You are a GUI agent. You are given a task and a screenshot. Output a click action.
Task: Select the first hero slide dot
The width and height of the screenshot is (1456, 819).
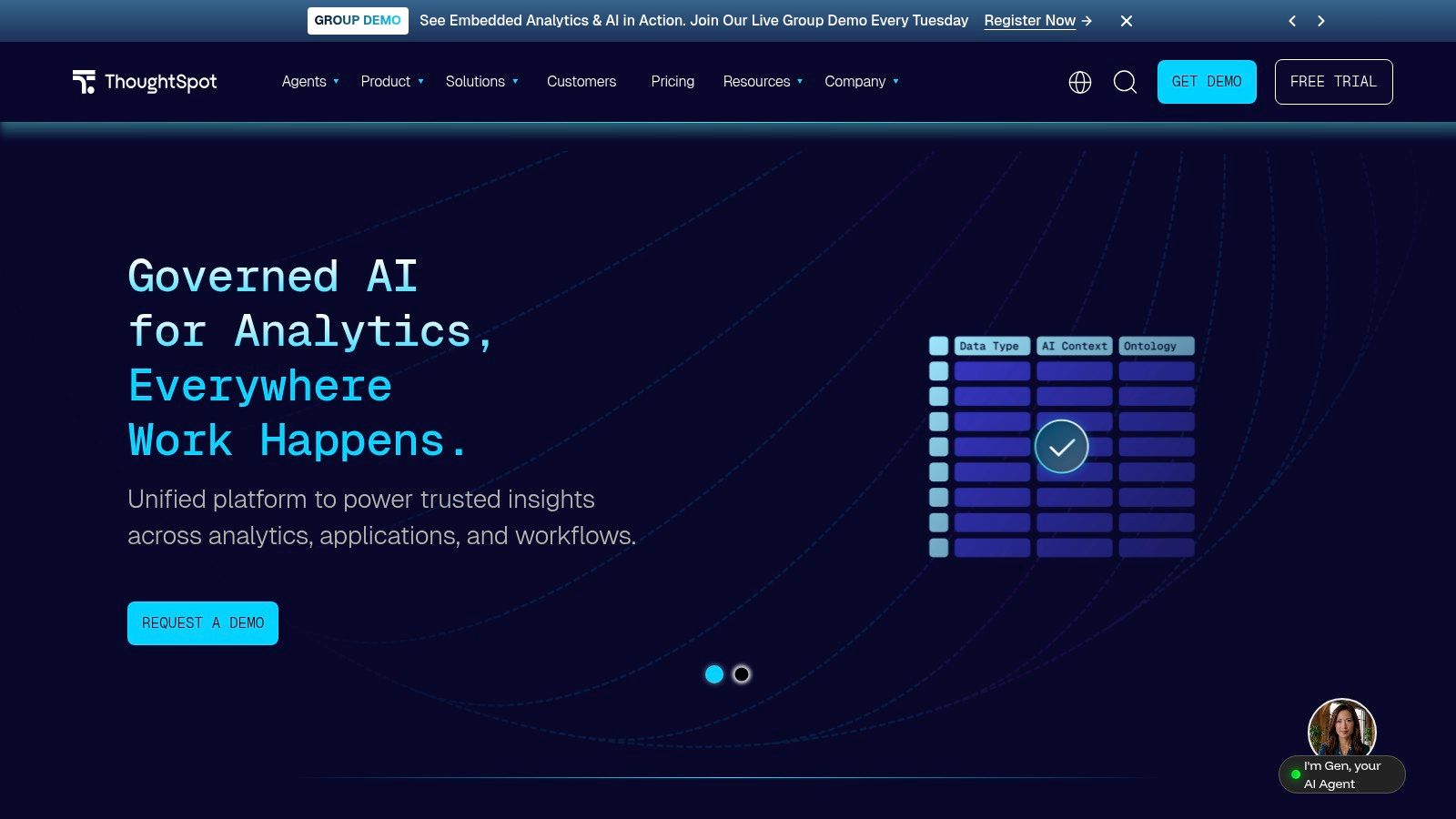(x=714, y=674)
